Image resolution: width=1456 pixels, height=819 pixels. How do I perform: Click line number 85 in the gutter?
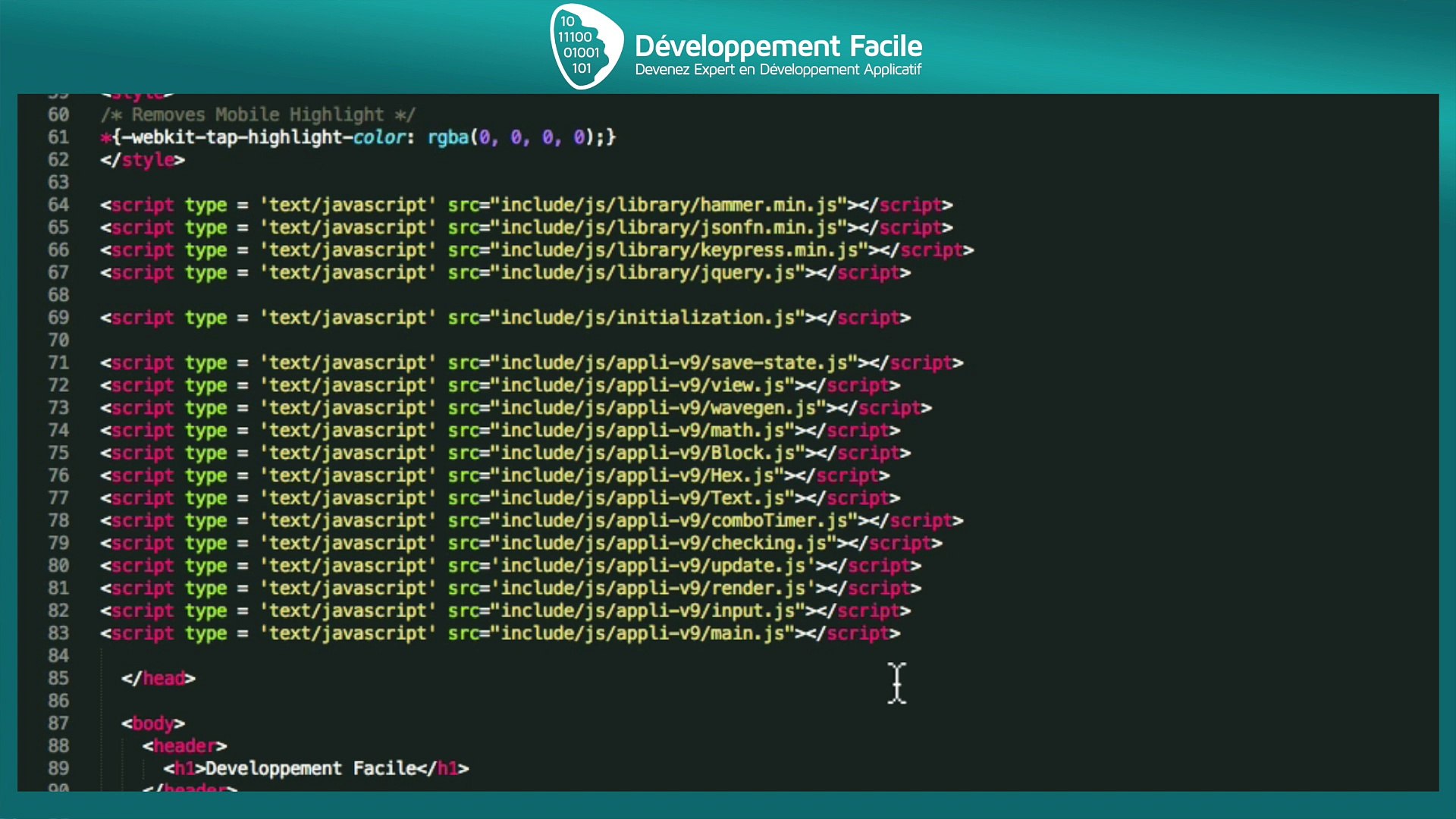pyautogui.click(x=58, y=679)
